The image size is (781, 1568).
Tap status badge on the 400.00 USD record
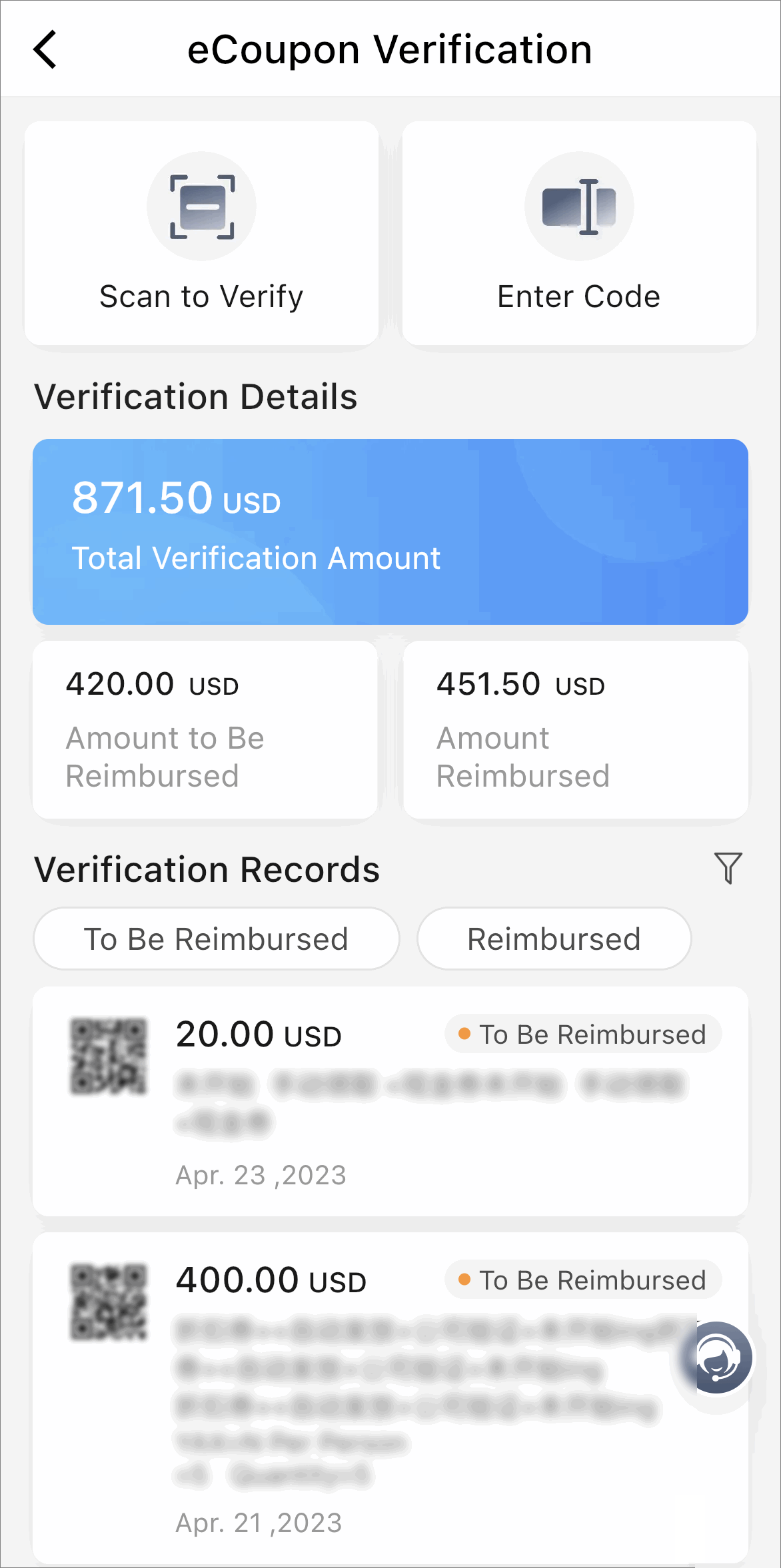pos(583,1280)
